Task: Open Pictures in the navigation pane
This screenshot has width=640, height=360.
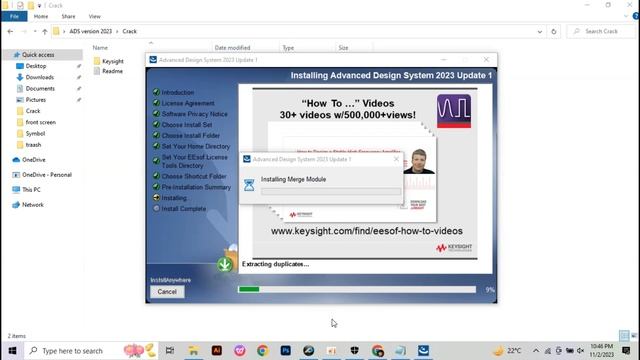Action: [36, 100]
